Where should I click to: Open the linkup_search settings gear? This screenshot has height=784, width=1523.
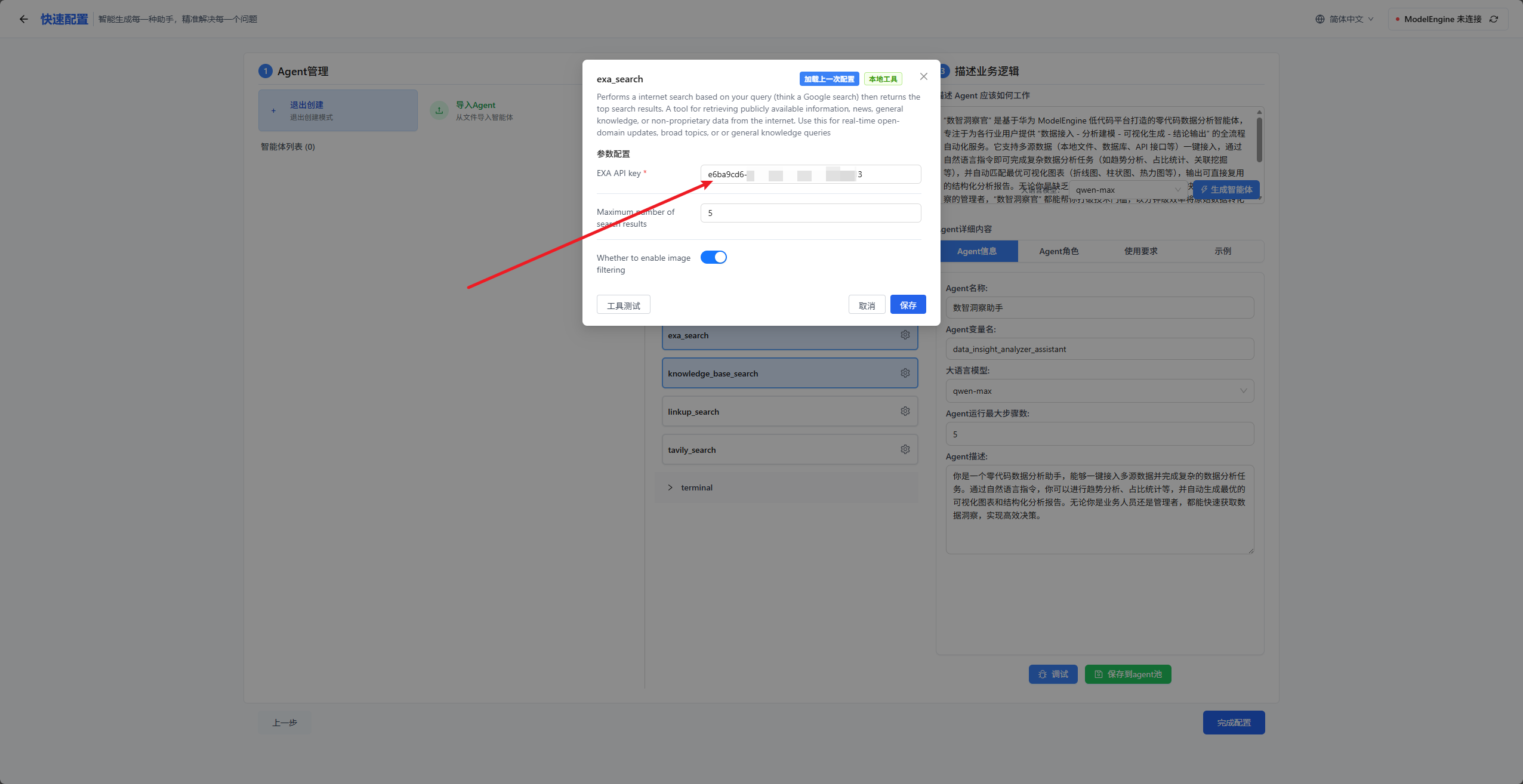(x=905, y=412)
